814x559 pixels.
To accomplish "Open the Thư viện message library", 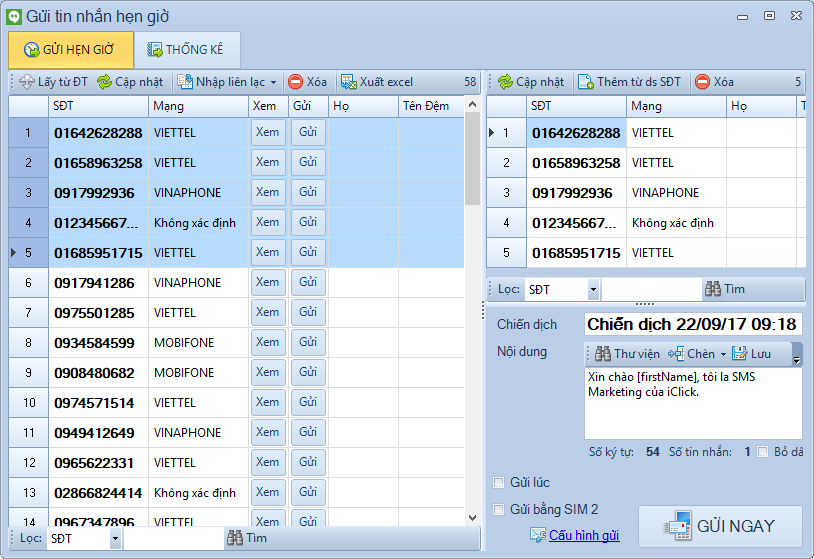I will point(627,354).
